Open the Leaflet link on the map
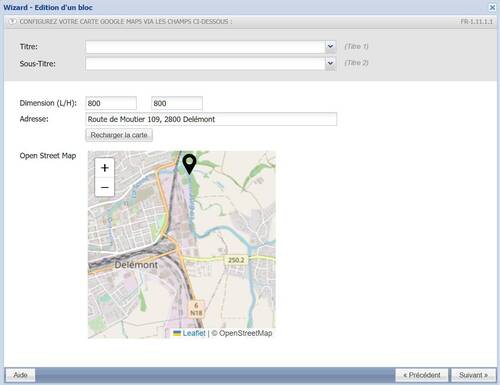Image resolution: width=500 pixels, height=385 pixels. (194, 333)
